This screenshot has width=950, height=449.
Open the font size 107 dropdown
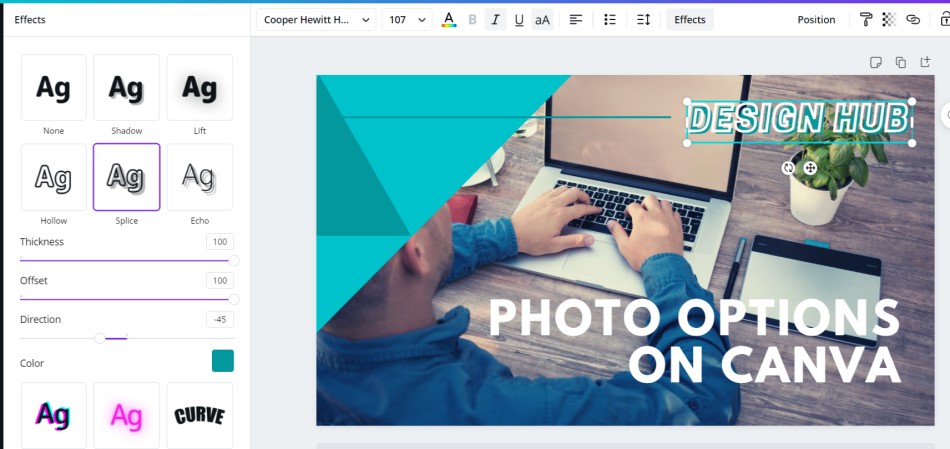(x=407, y=19)
